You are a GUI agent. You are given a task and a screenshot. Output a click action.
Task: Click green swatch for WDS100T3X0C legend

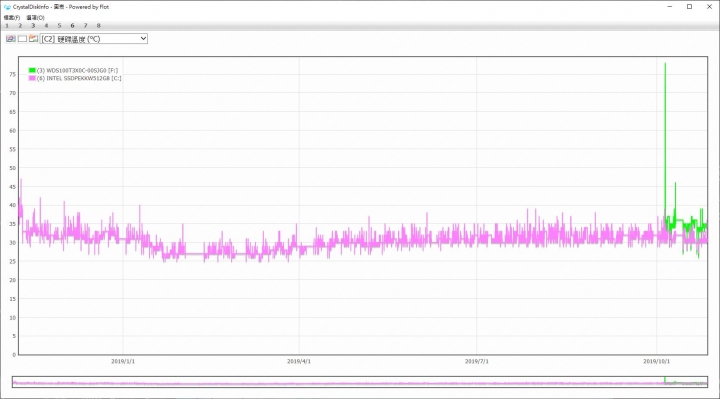point(32,70)
